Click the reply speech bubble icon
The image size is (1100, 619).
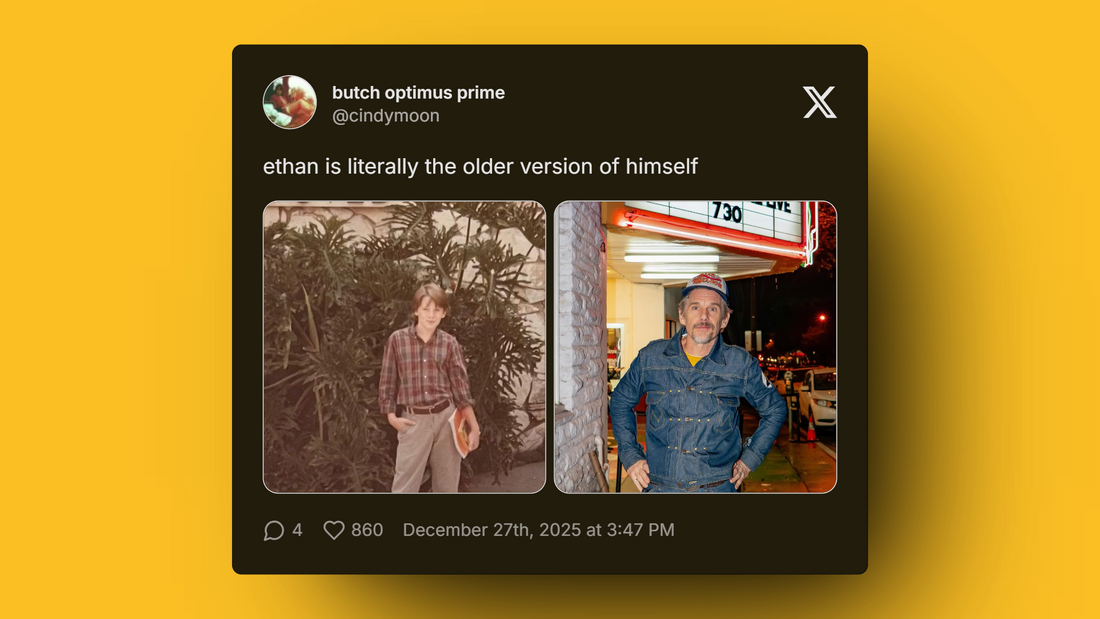[x=274, y=531]
